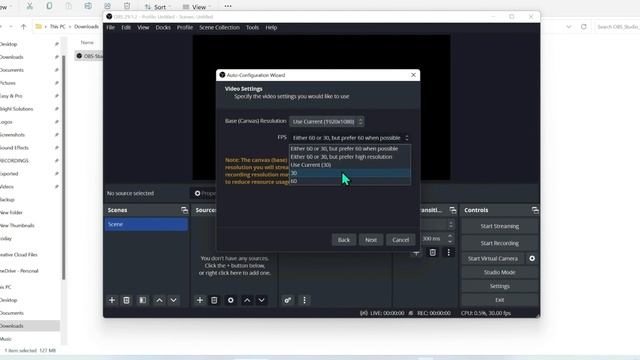This screenshot has height=360, width=640.
Task: Move scene down arrow in Scenes panel
Action: [x=173, y=300]
